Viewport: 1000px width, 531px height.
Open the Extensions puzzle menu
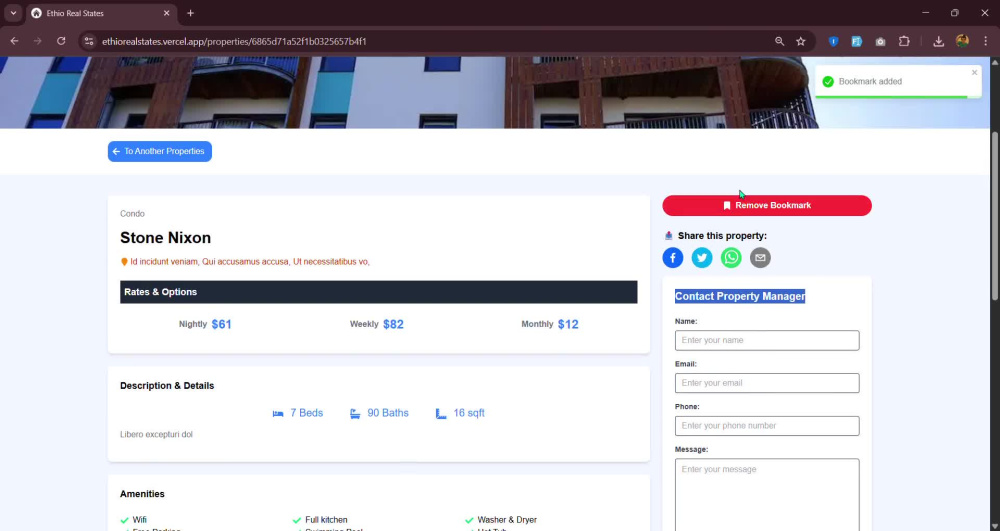(x=904, y=41)
